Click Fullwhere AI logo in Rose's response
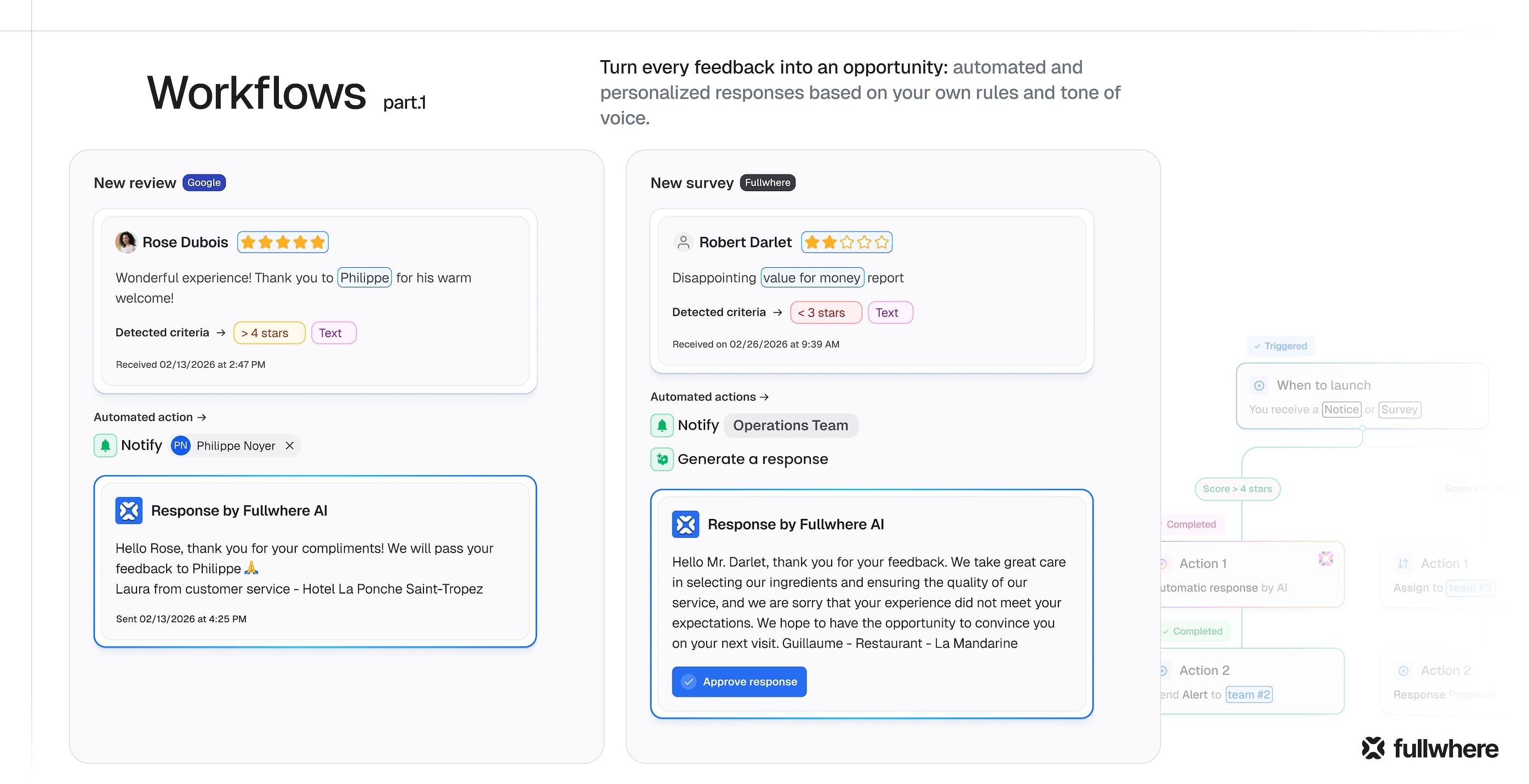The width and height of the screenshot is (1529, 784). pyautogui.click(x=129, y=511)
